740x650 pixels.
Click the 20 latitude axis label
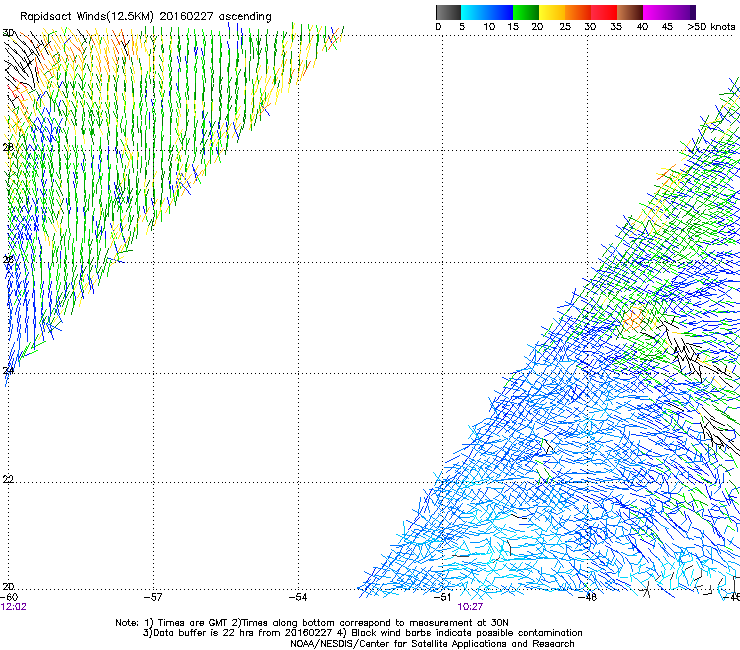8,586
